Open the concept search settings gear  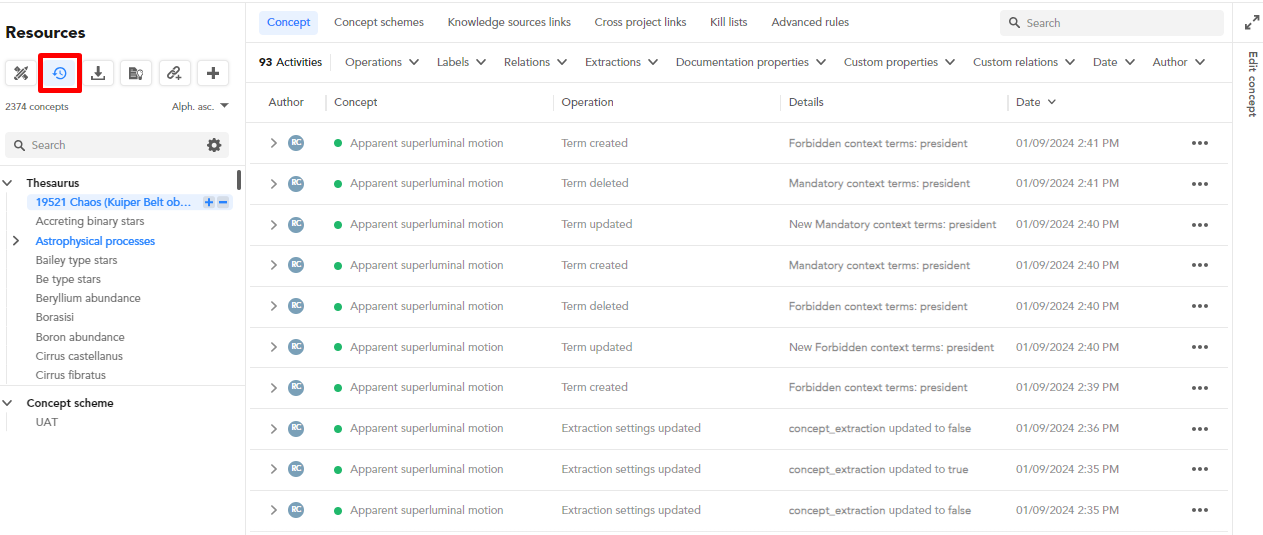point(214,145)
